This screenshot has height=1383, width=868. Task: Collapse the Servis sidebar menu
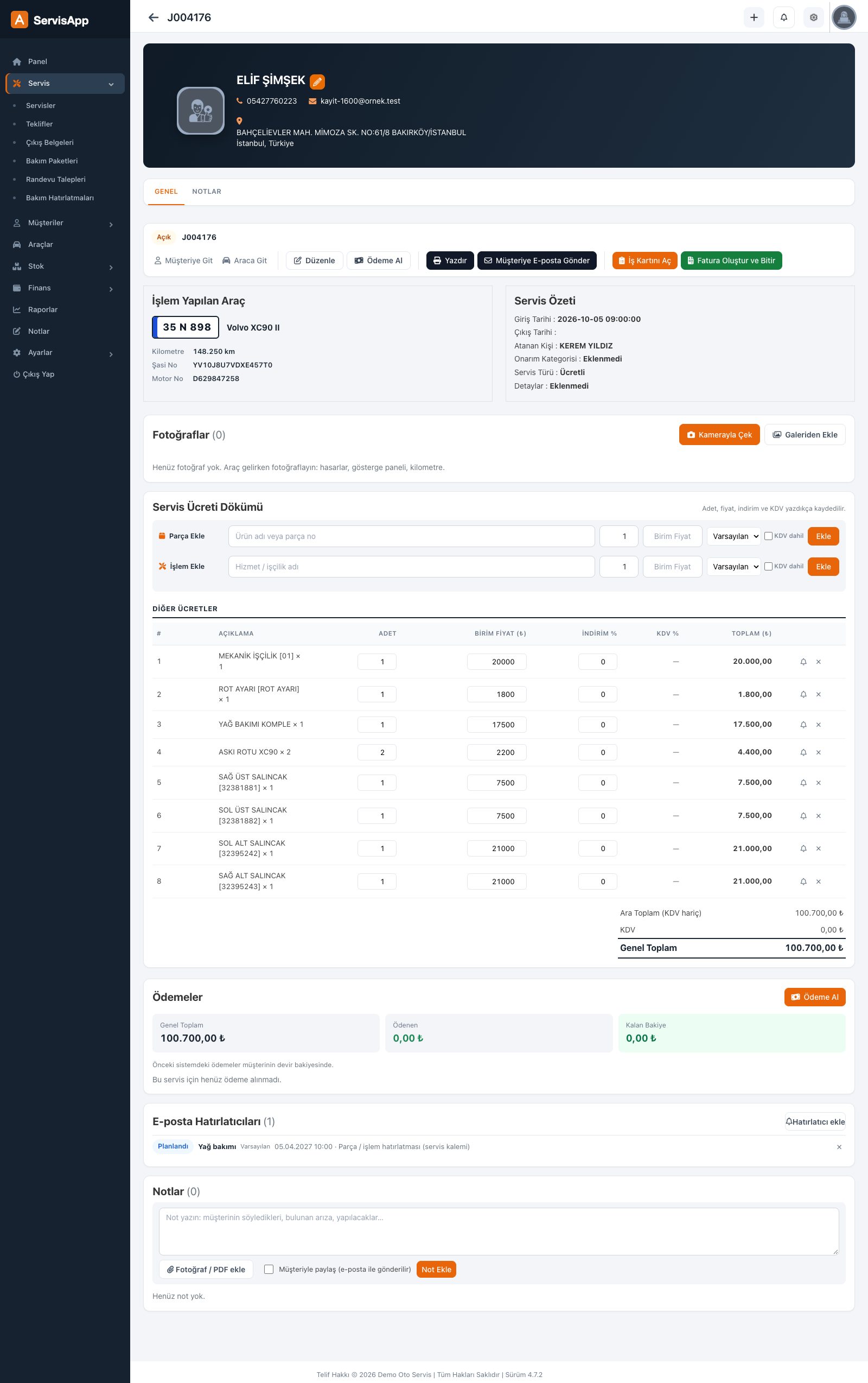click(65, 83)
